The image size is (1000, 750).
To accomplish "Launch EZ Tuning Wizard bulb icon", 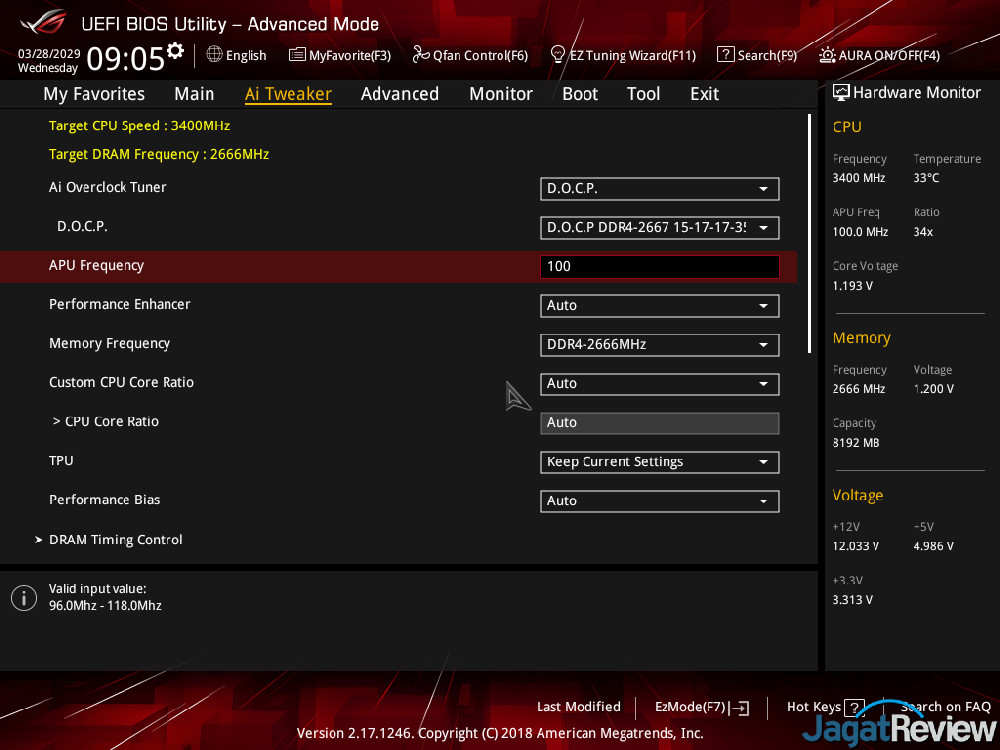I will [558, 55].
